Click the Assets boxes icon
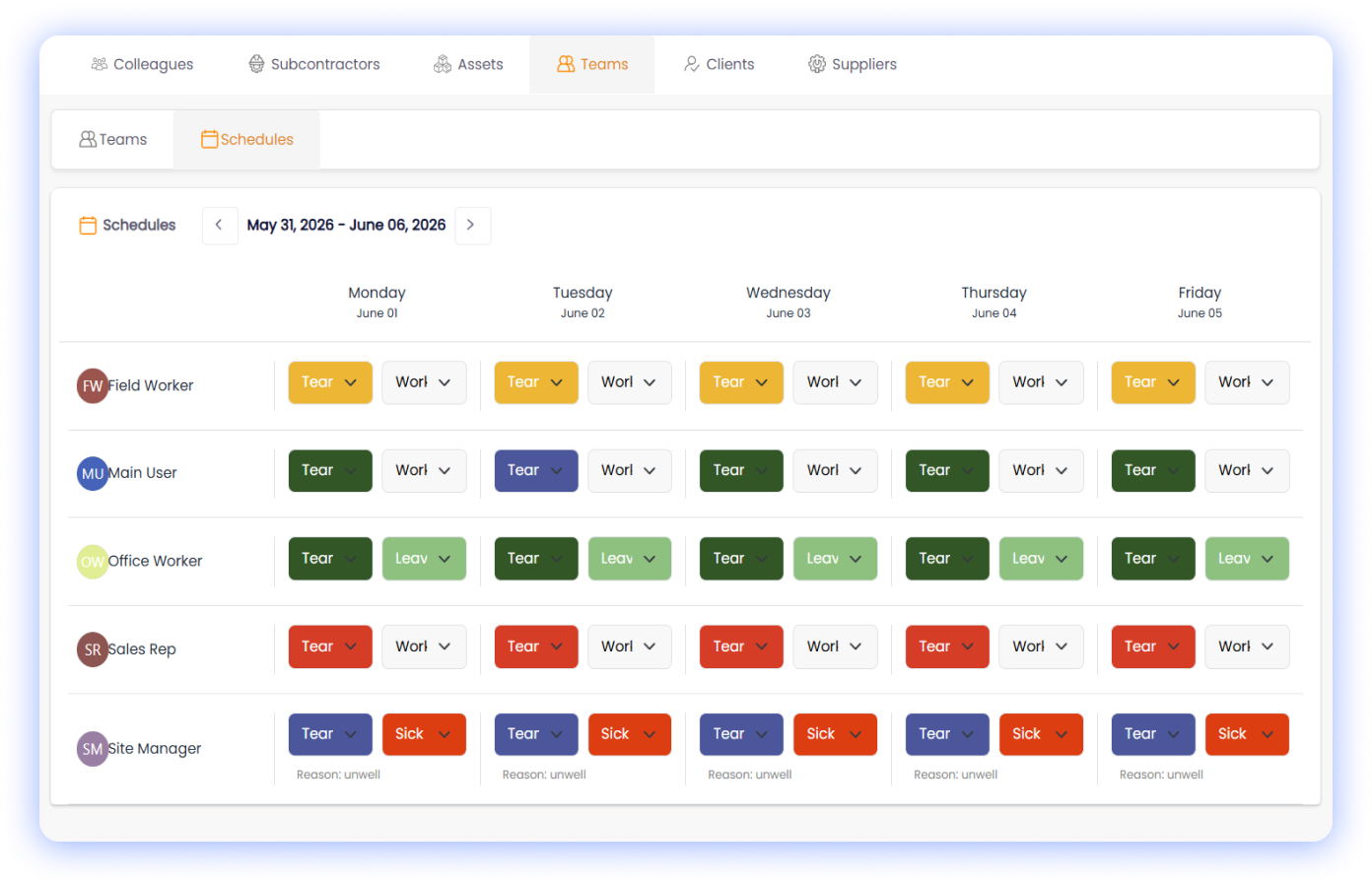This screenshot has height=885, width=1372. click(x=443, y=64)
